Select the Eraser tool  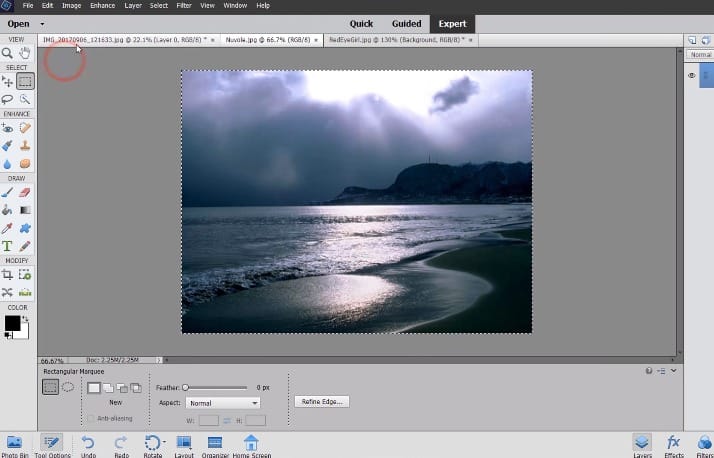coord(25,193)
